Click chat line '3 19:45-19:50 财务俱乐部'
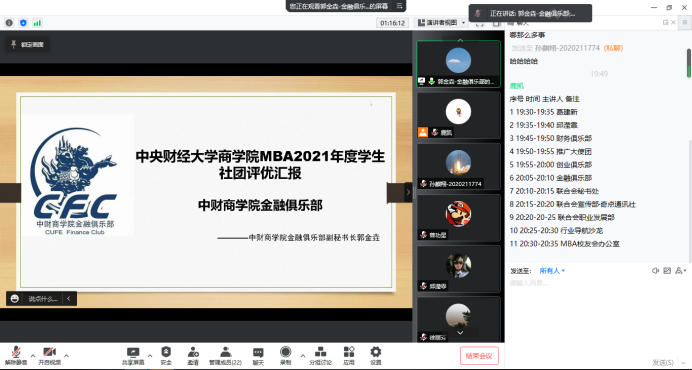The height and width of the screenshot is (370, 692). click(551, 138)
